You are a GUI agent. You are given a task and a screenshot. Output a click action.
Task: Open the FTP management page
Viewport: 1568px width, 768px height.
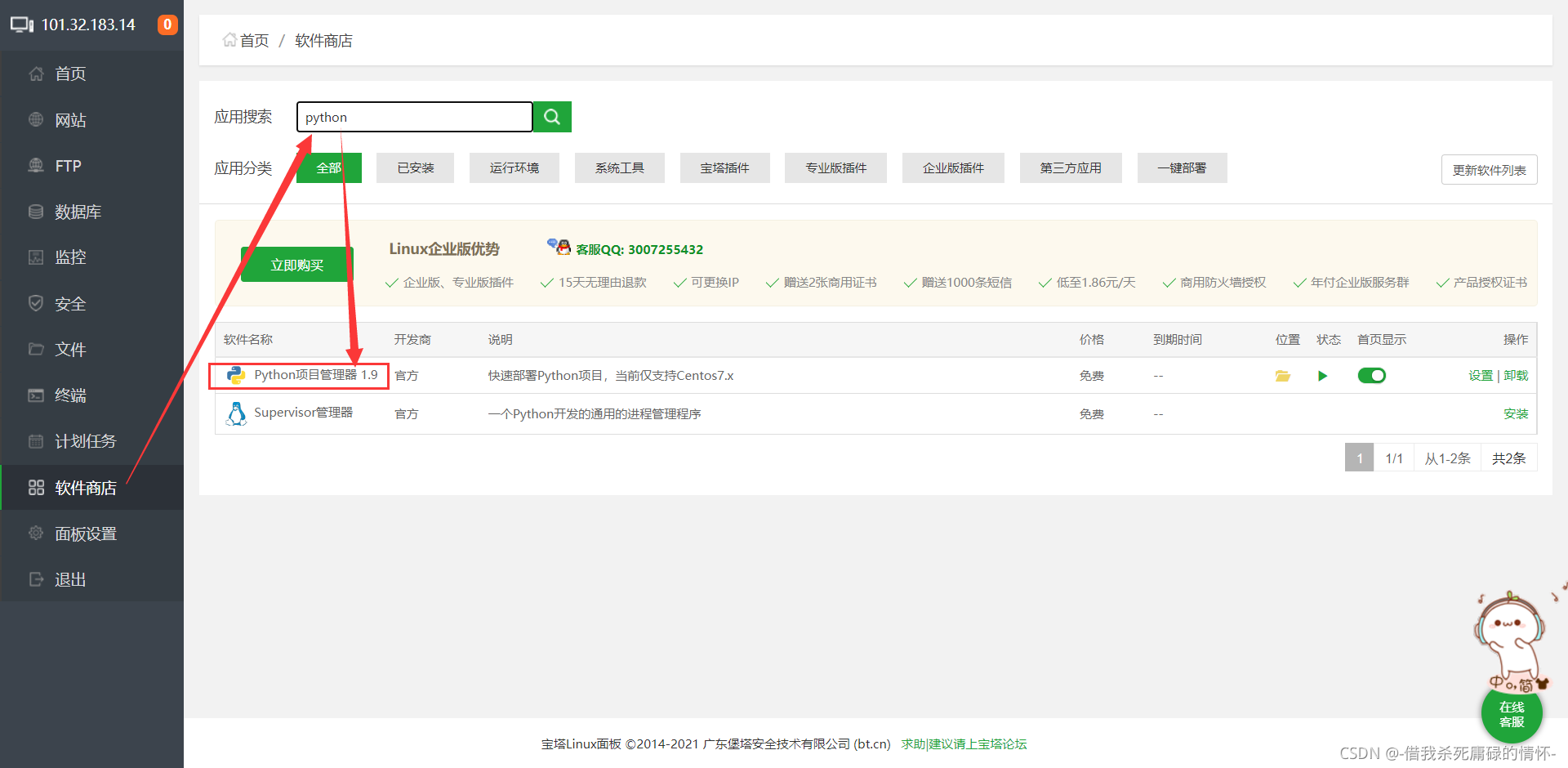point(67,165)
